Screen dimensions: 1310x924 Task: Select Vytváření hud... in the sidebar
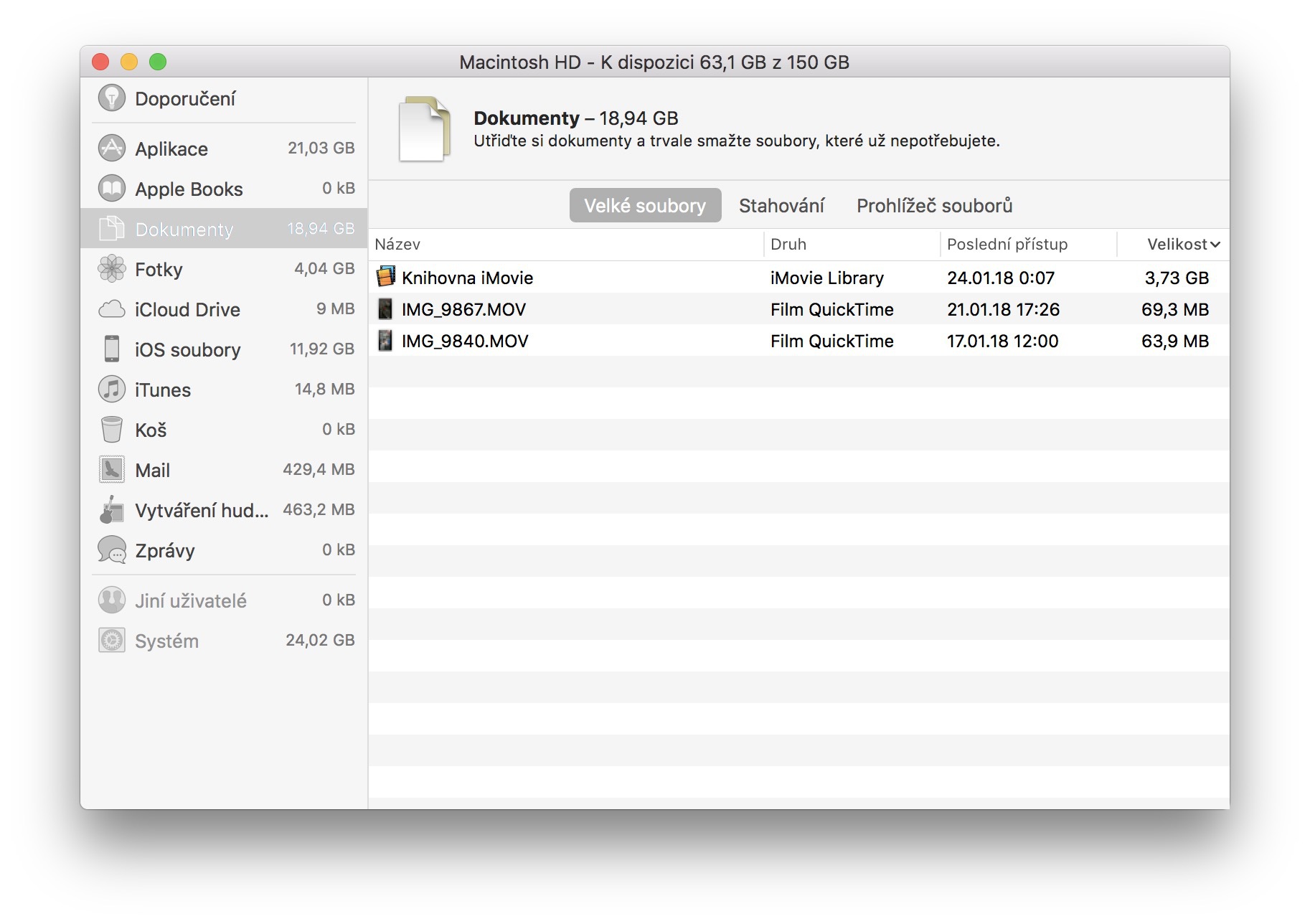(x=224, y=510)
